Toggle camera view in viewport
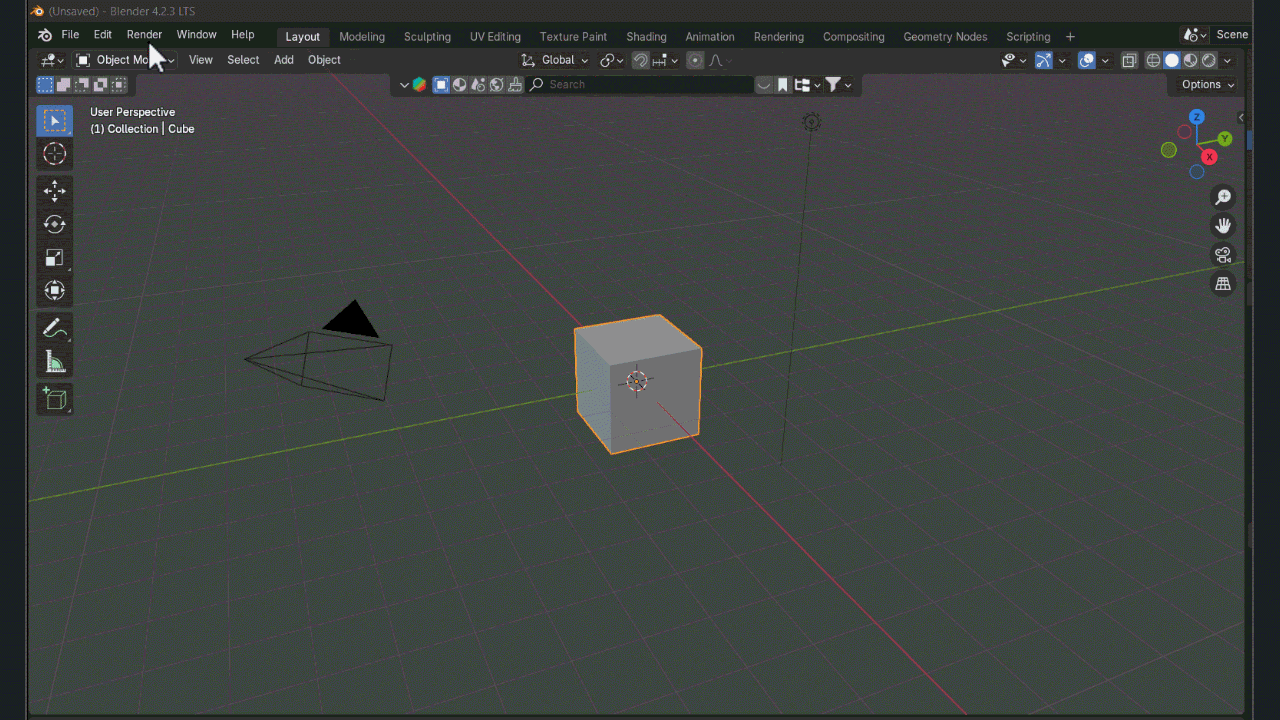The image size is (1280, 720). pos(1222,255)
